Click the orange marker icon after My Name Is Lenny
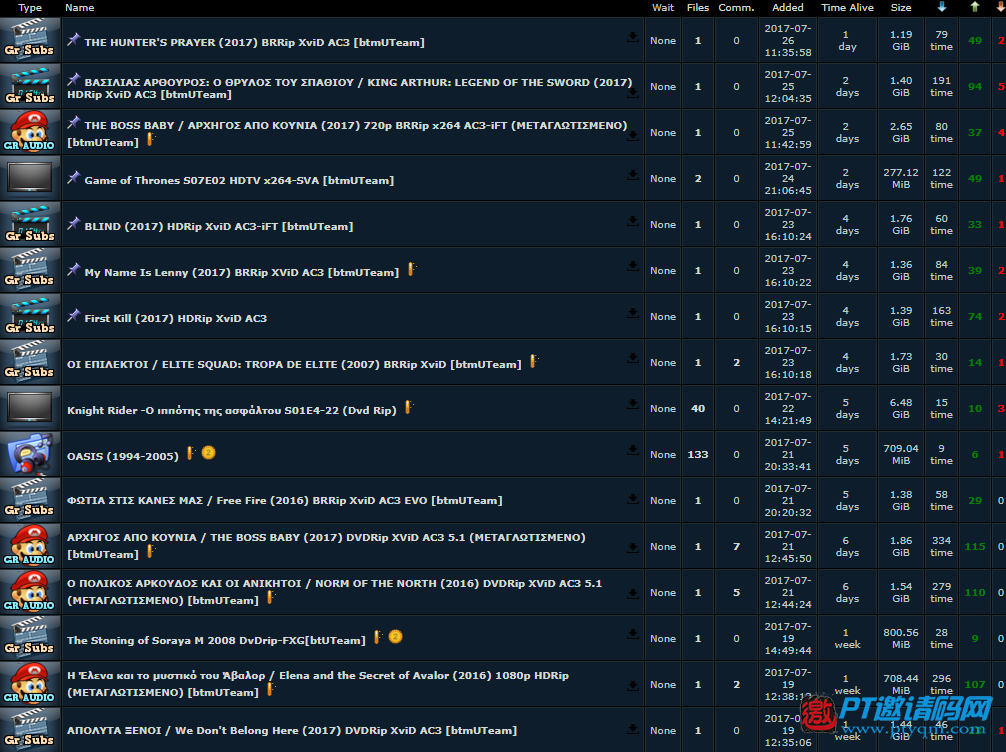Viewport: 1006px width, 752px height. tap(412, 269)
